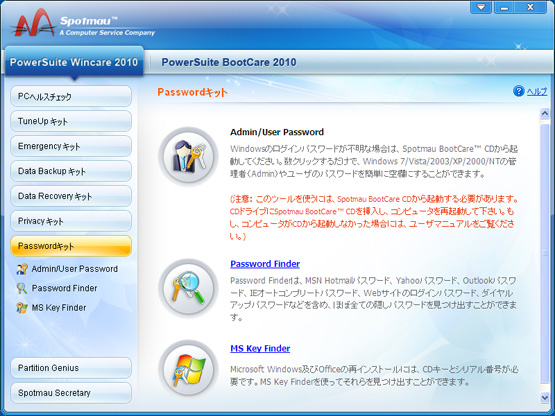
Task: Open Partition Genius from the sidebar
Action: click(71, 368)
